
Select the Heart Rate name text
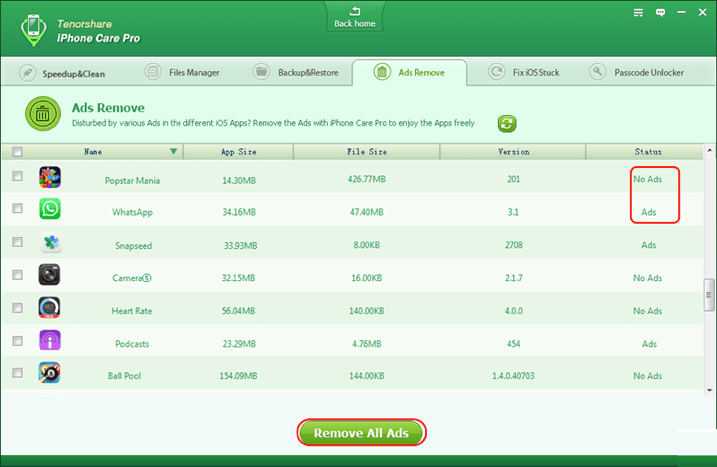pos(132,311)
